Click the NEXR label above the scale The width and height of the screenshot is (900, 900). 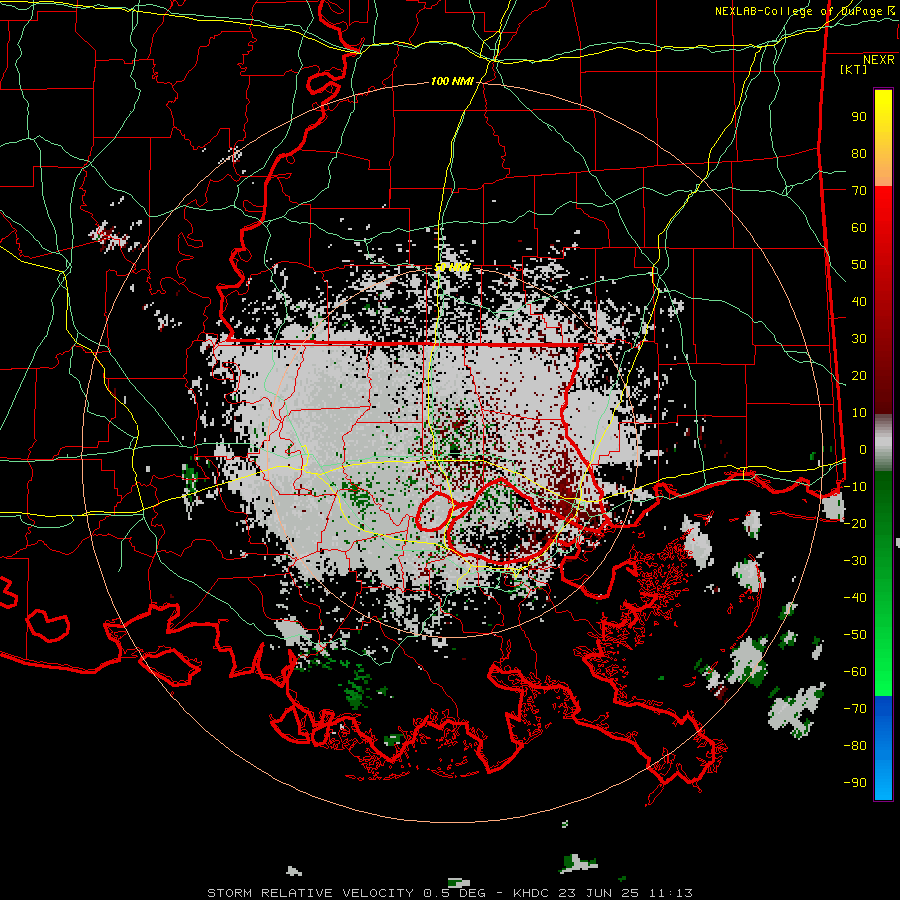[x=878, y=60]
